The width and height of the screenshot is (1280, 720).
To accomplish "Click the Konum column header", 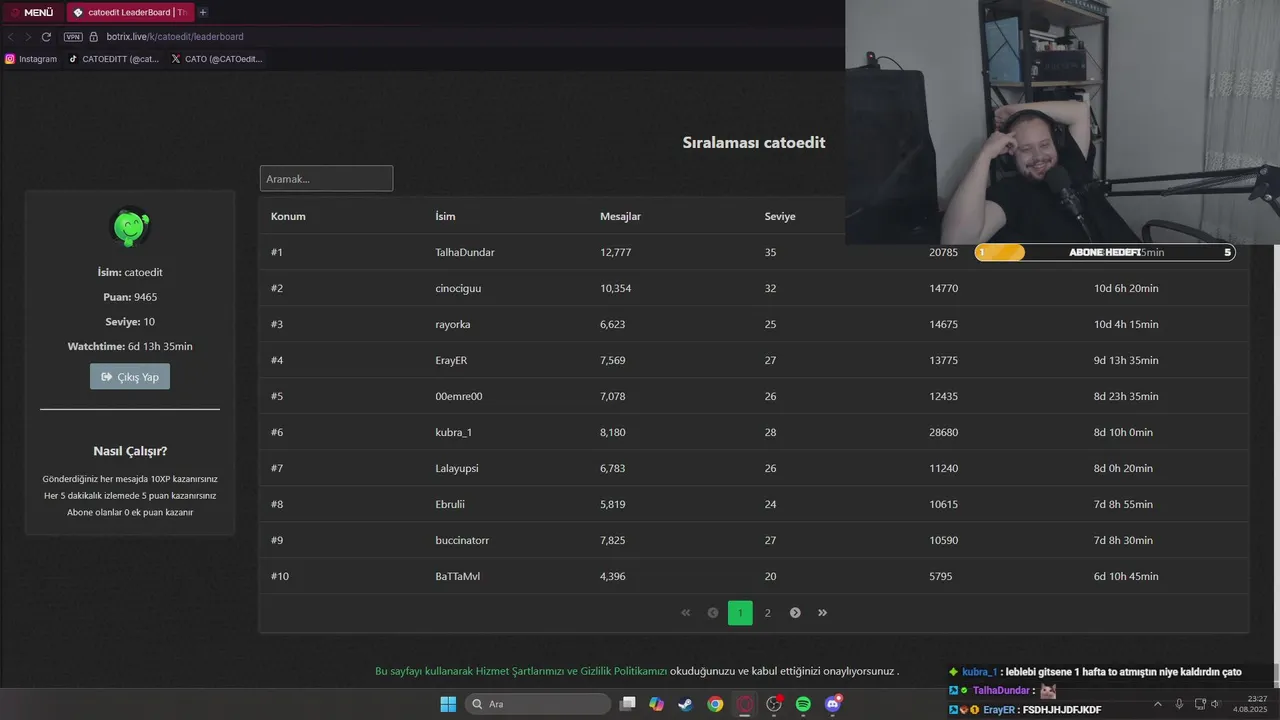I will [x=288, y=216].
